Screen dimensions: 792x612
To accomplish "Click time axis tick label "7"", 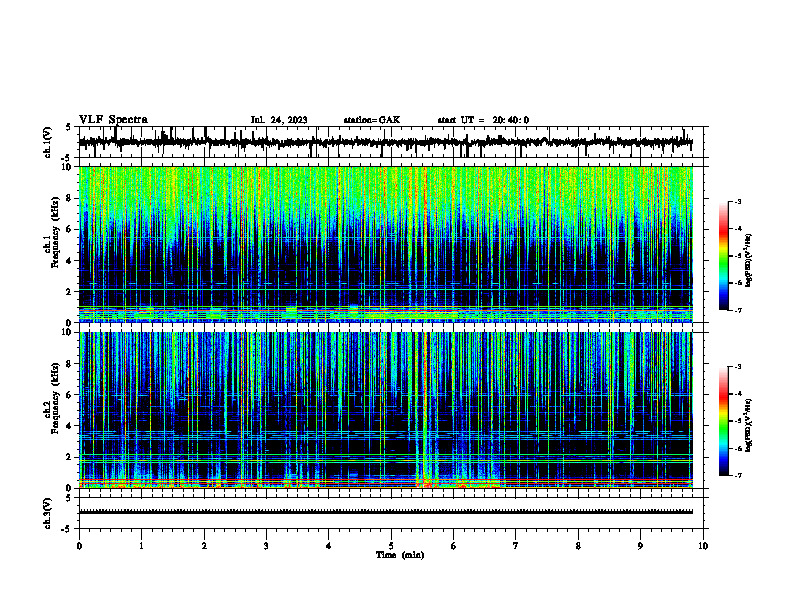I will (x=516, y=546).
